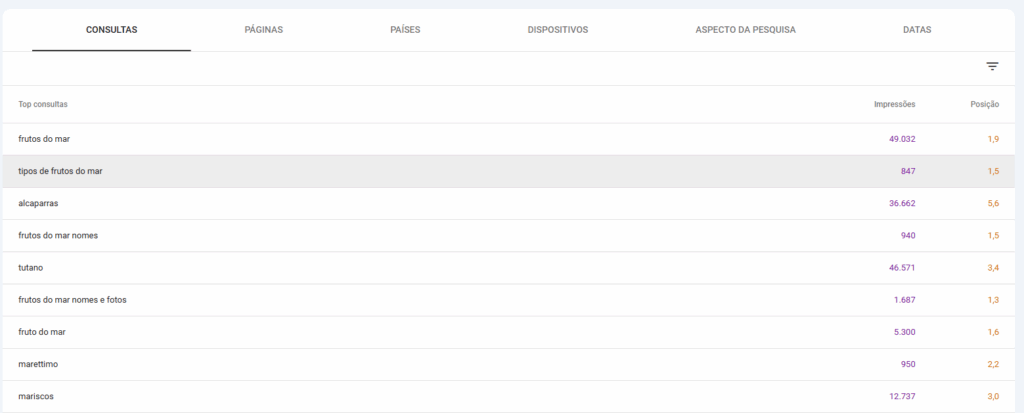This screenshot has width=1024, height=413.
Task: Switch to the Consultas tab
Action: (111, 30)
